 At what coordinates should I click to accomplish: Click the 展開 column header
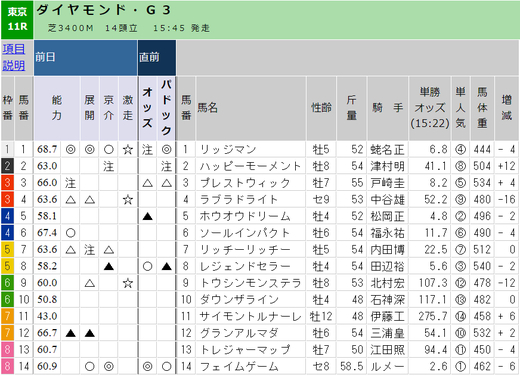[89, 108]
